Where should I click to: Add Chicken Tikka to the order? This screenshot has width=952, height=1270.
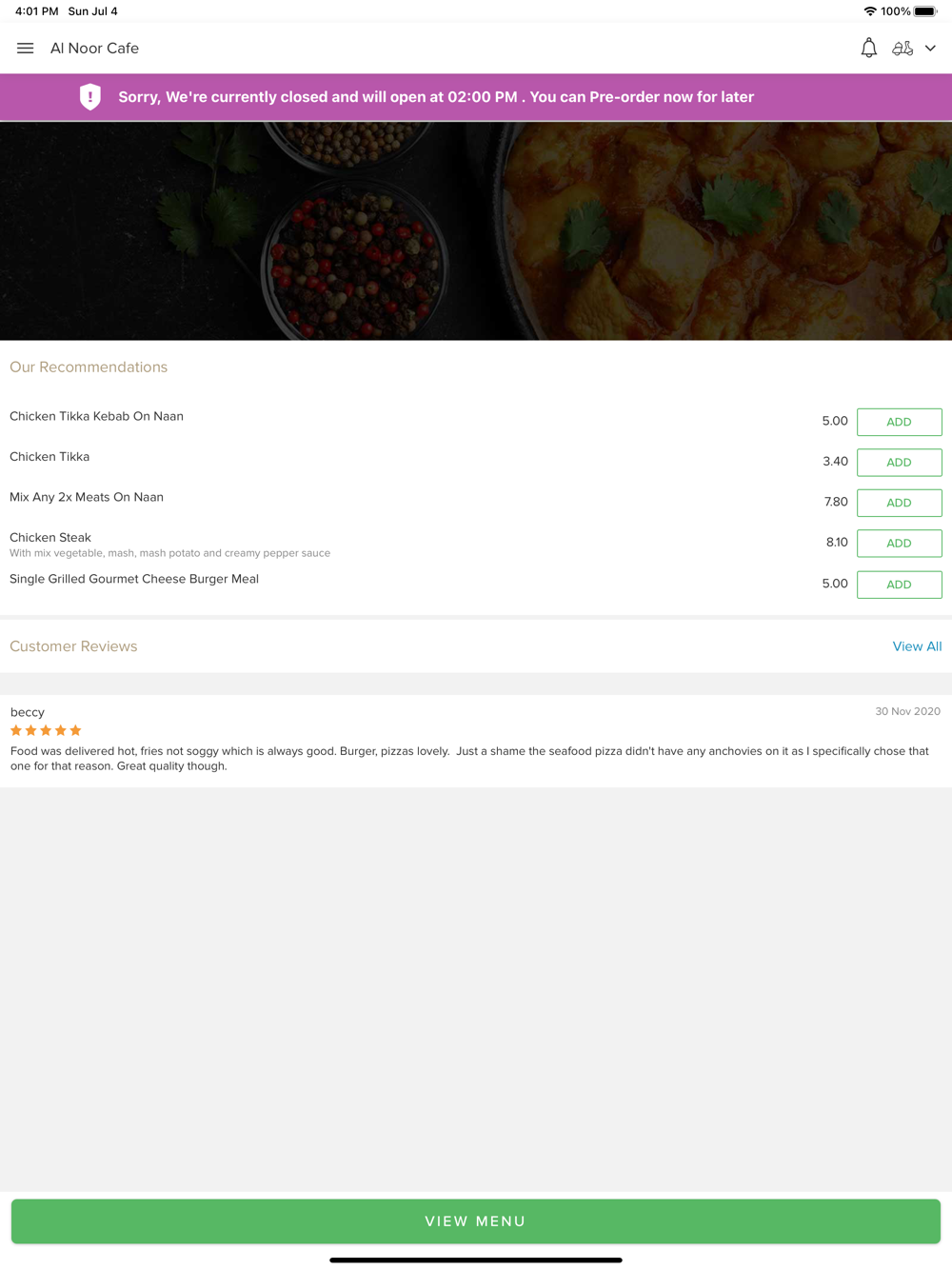coord(899,463)
